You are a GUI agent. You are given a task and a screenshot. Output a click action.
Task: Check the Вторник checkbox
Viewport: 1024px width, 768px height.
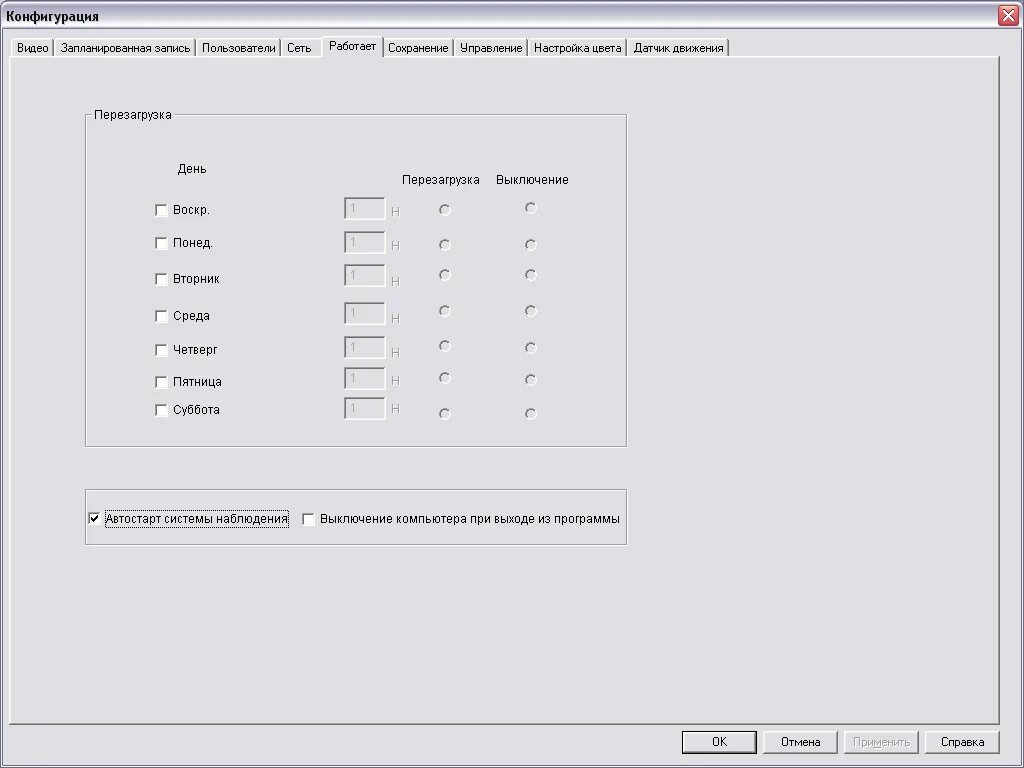point(161,279)
